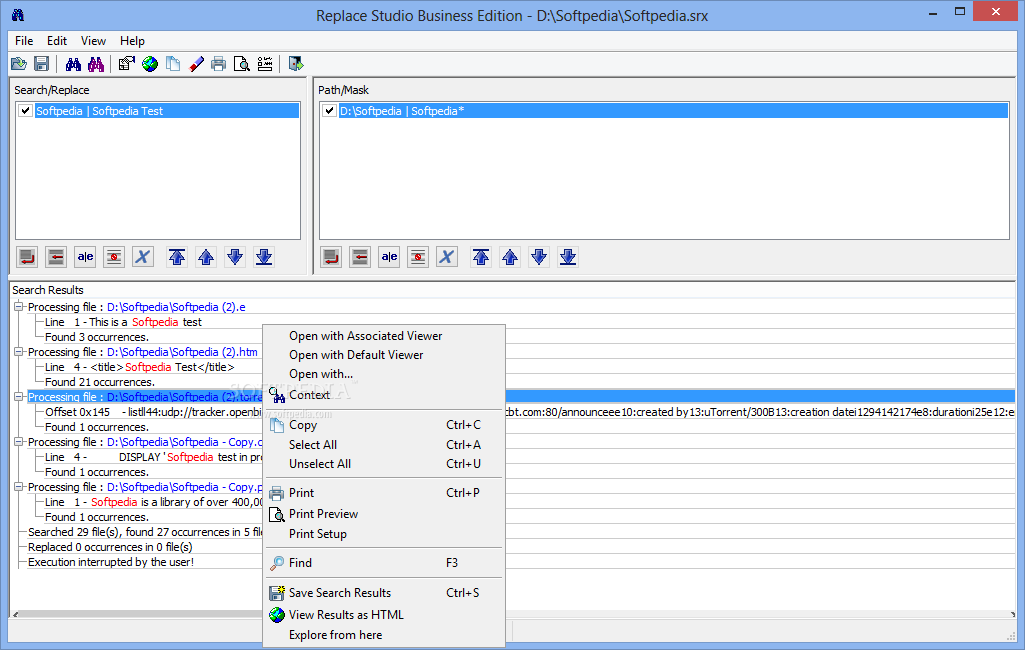Screen dimensions: 1025x650
Task: Click the X delete button under Path/Mask list
Action: (446, 257)
